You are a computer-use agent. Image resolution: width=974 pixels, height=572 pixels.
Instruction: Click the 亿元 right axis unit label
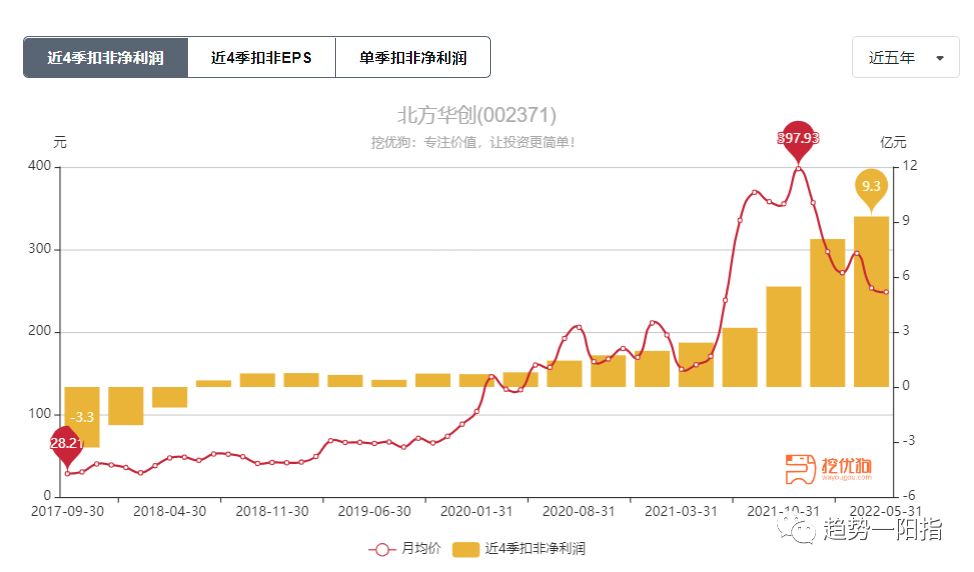pos(893,142)
